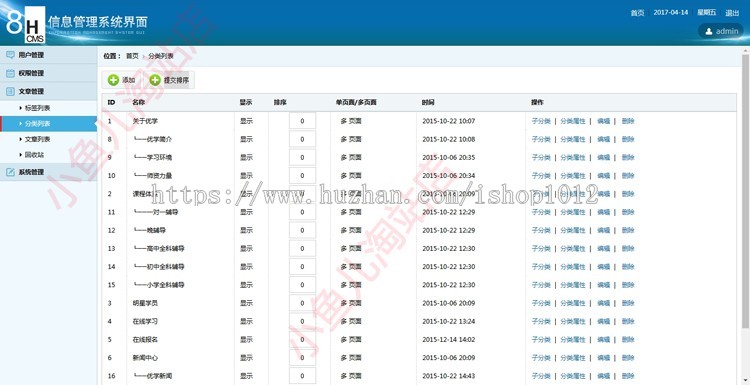The width and height of the screenshot is (750, 385).
Task: Click the sort input for 明星学员
Action: coord(302,303)
